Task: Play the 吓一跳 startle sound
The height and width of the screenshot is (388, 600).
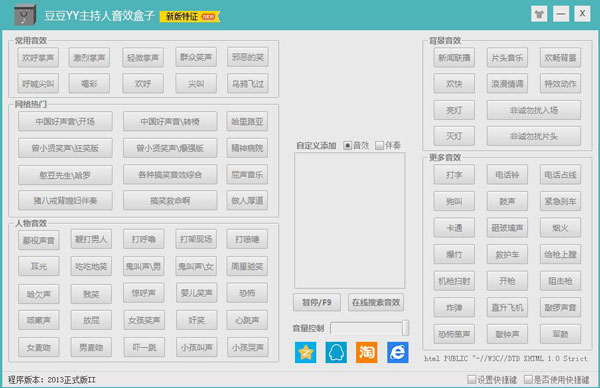Action: click(x=144, y=347)
